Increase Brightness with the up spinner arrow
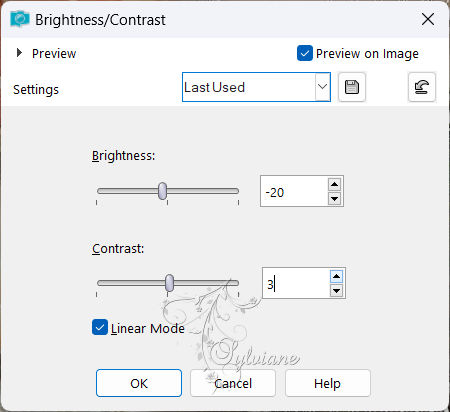 tap(334, 184)
